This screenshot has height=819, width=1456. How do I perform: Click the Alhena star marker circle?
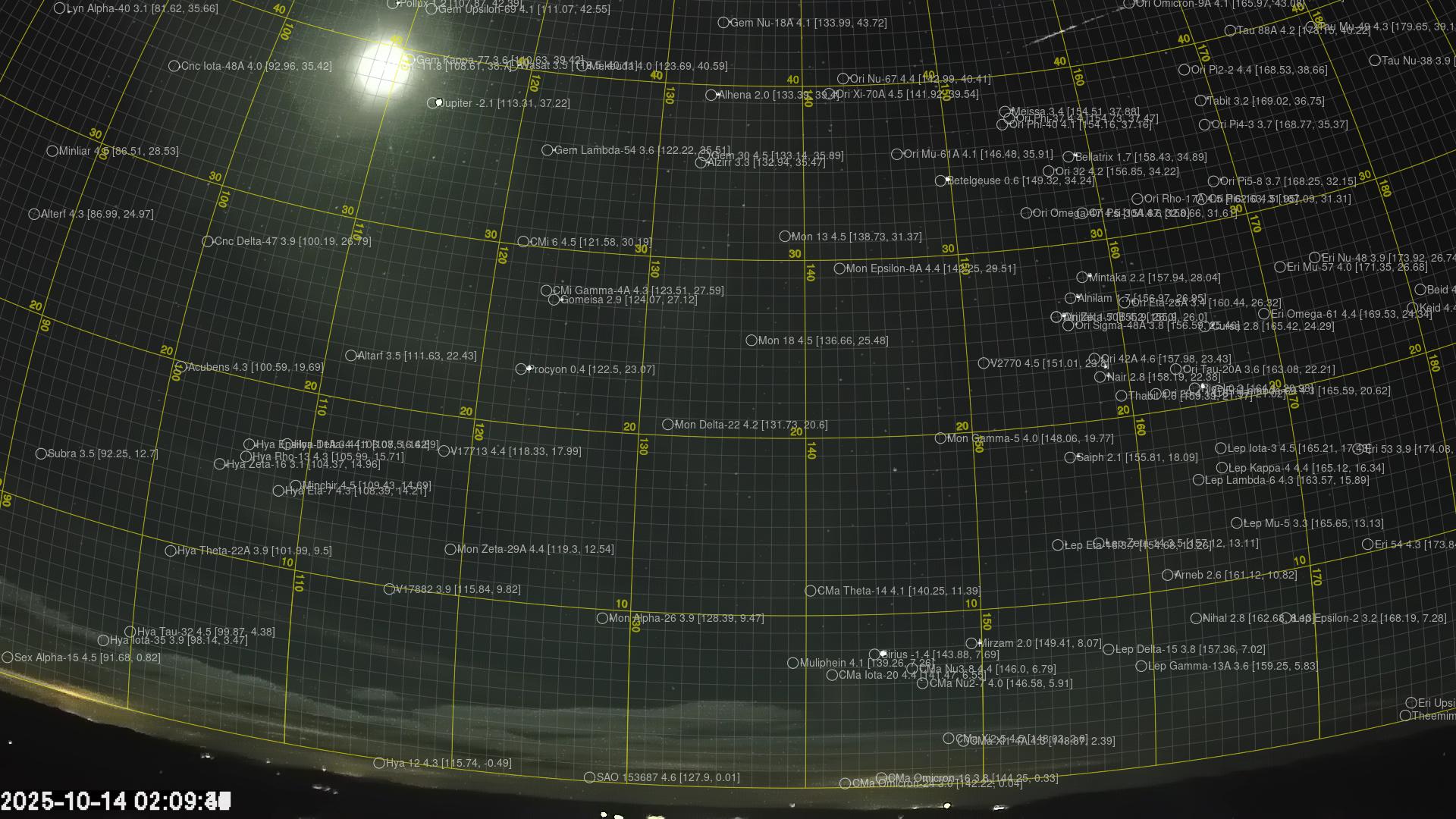pyautogui.click(x=711, y=96)
